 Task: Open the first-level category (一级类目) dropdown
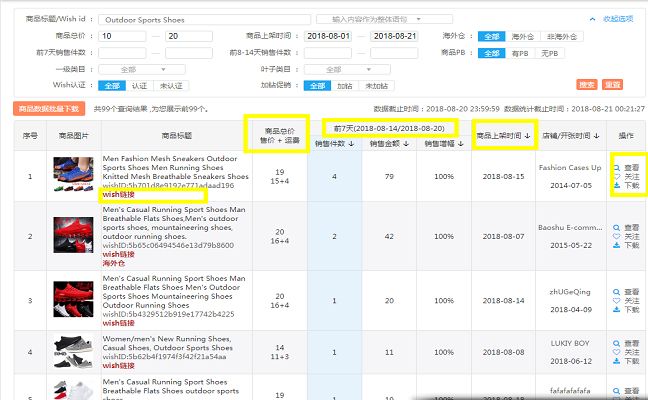[x=142, y=69]
